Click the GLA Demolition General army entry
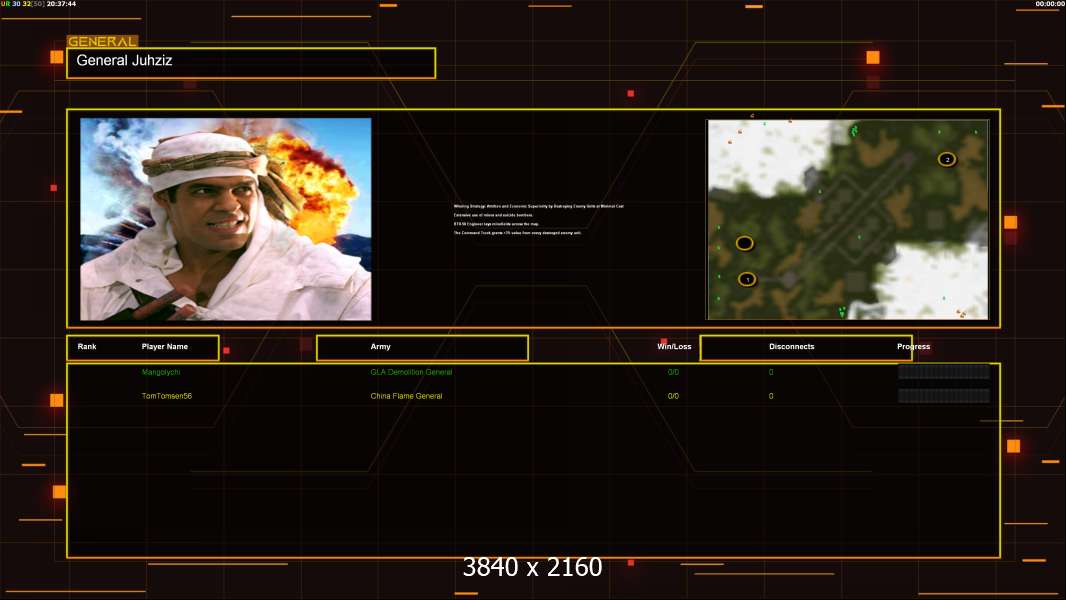This screenshot has height=600, width=1066. 411,372
